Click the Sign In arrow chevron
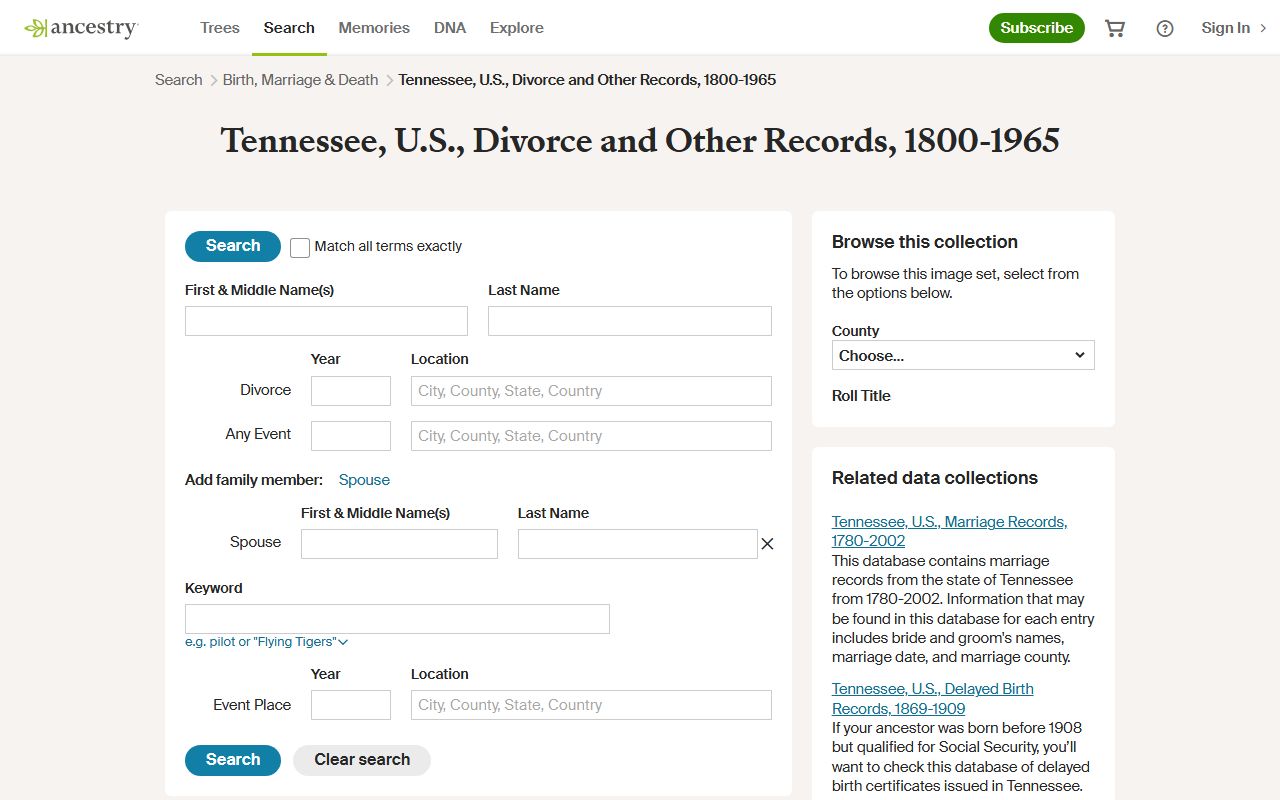This screenshot has width=1280, height=800. (x=1263, y=28)
